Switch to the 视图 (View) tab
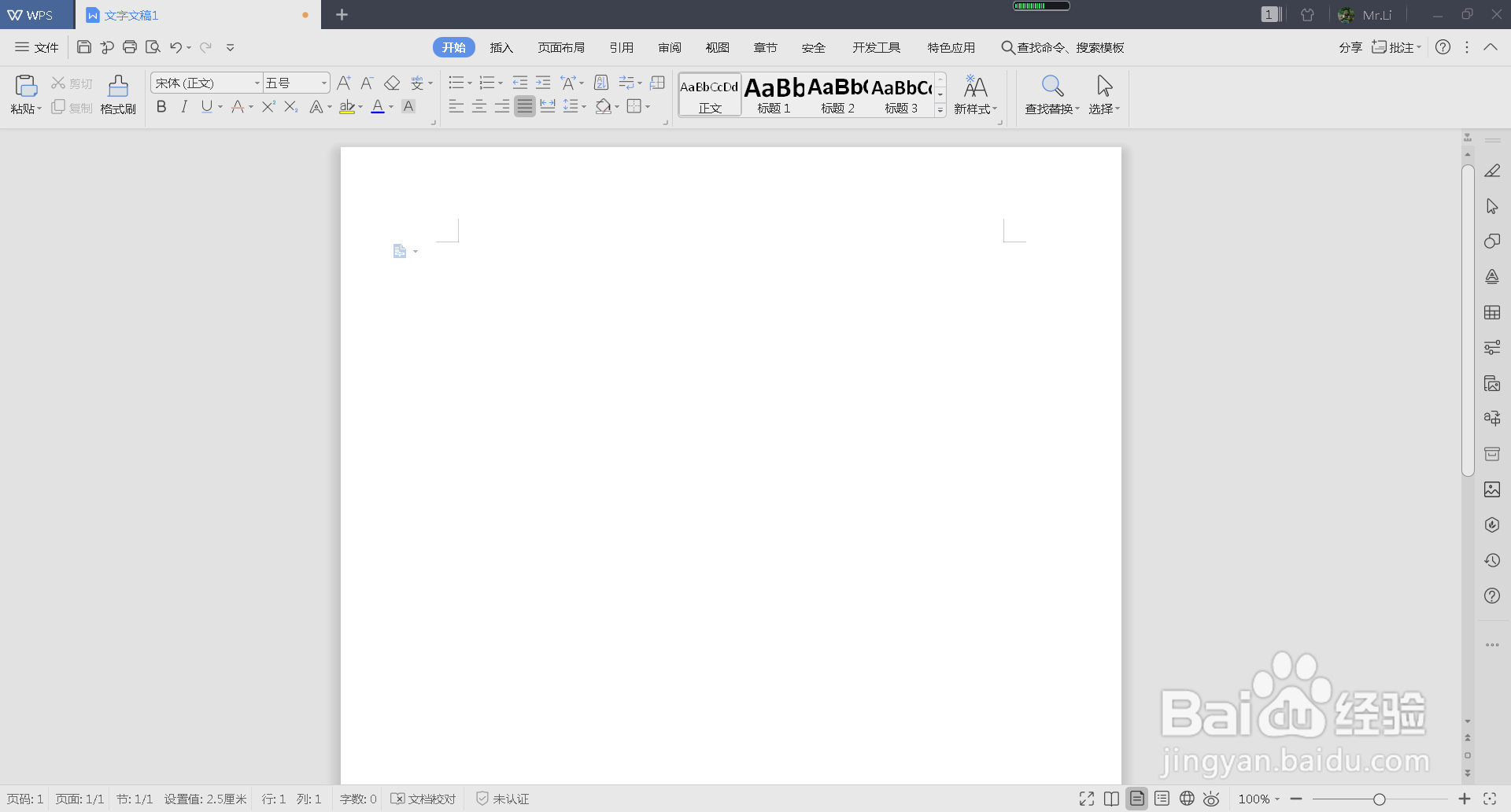 pos(717,47)
